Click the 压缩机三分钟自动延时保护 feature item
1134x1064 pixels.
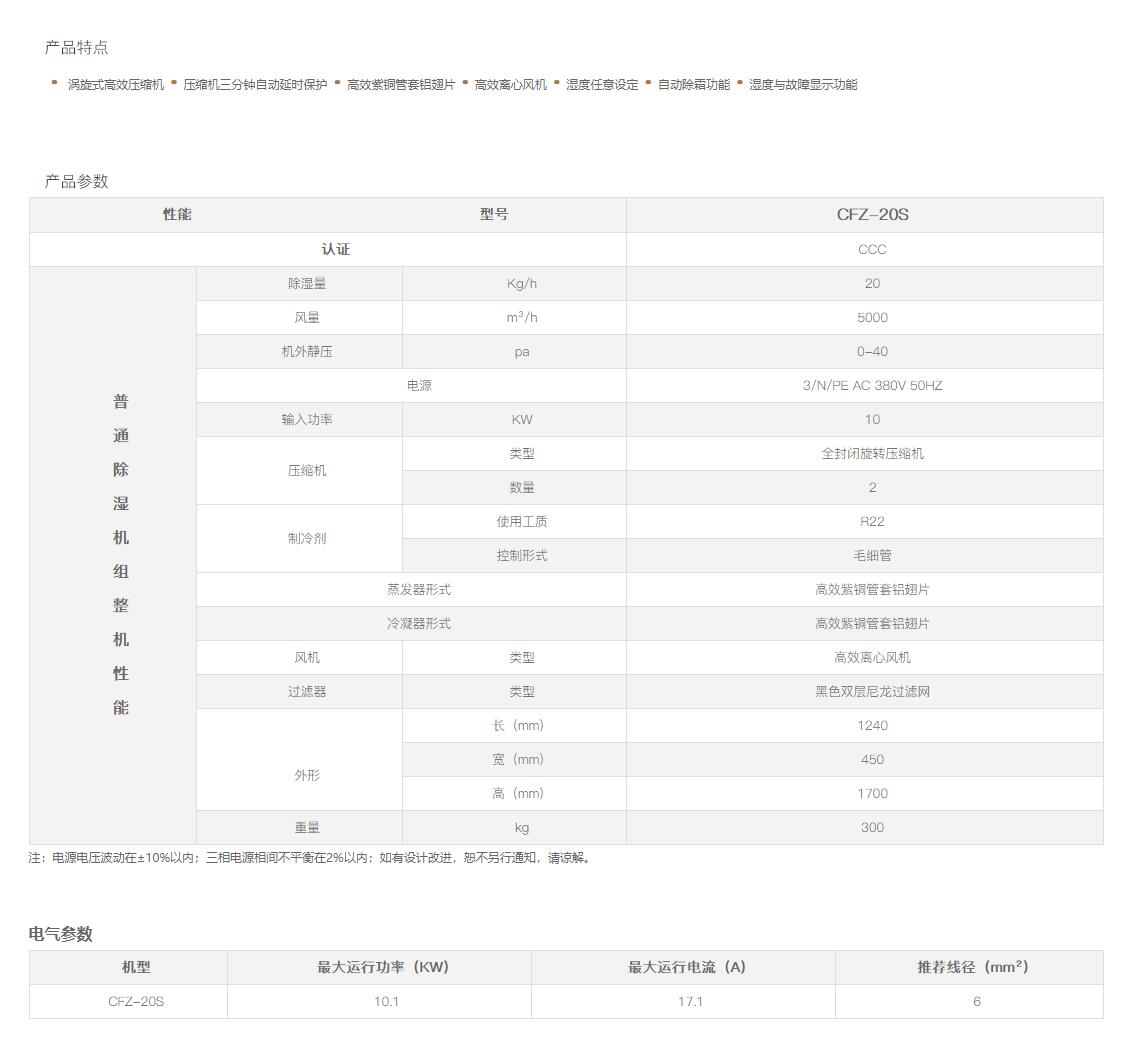pyautogui.click(x=255, y=85)
